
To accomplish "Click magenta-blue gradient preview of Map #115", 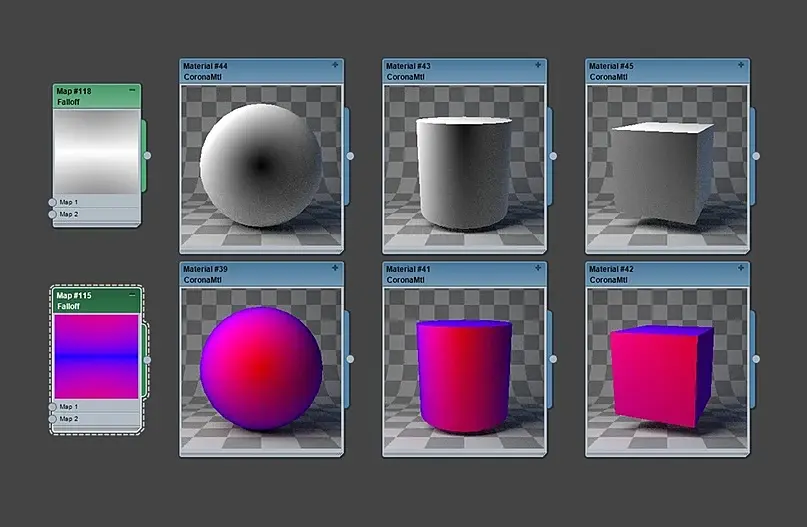I will (96, 357).
